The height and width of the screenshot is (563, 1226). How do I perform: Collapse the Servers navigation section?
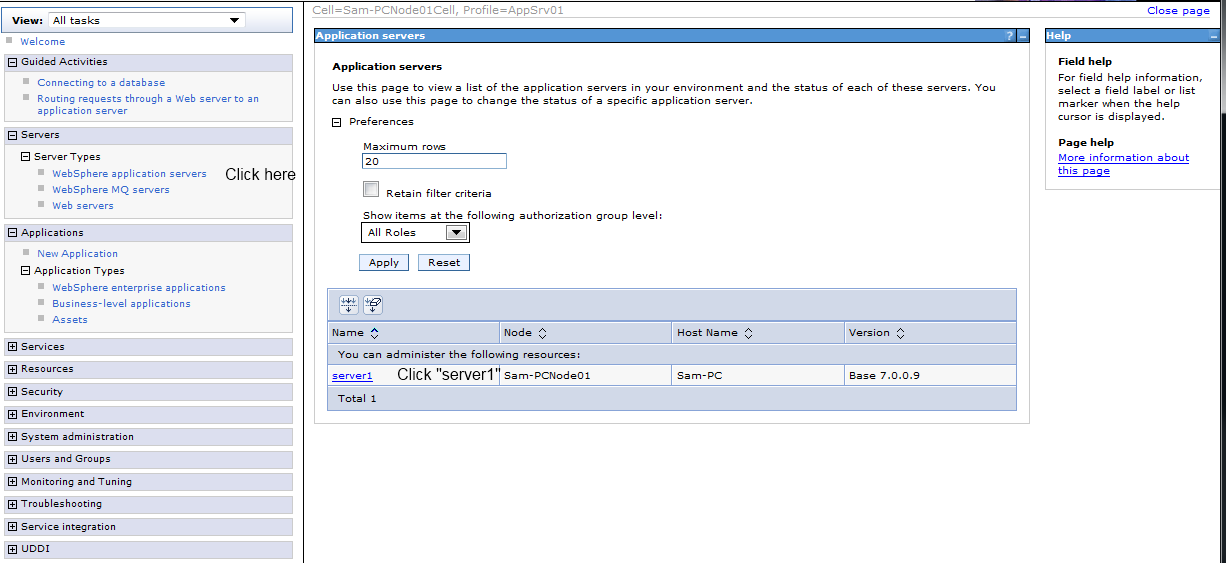point(13,135)
